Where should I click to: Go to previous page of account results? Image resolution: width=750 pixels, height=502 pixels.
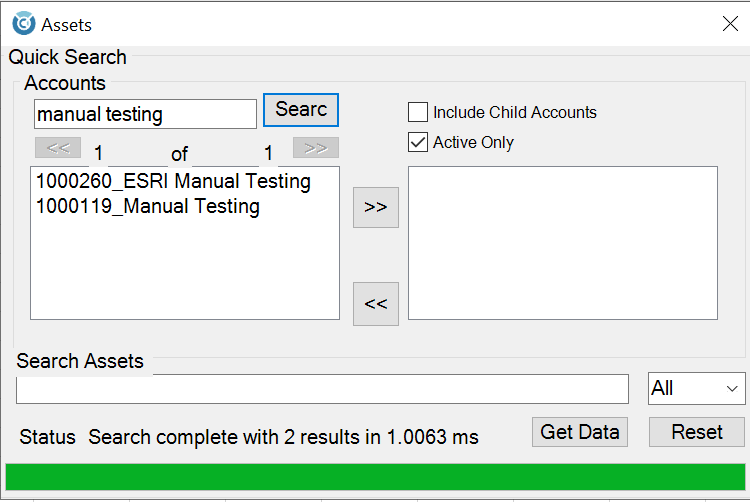58,148
